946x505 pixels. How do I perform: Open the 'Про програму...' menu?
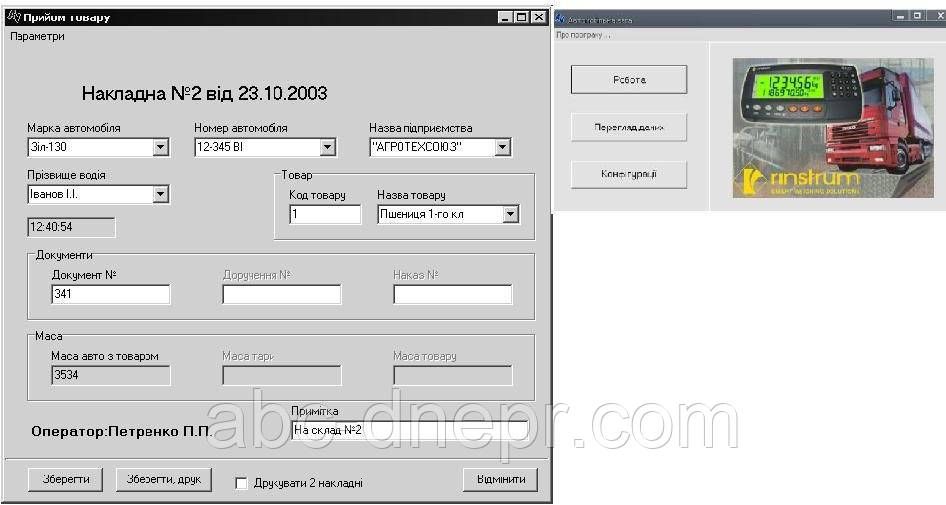point(583,35)
